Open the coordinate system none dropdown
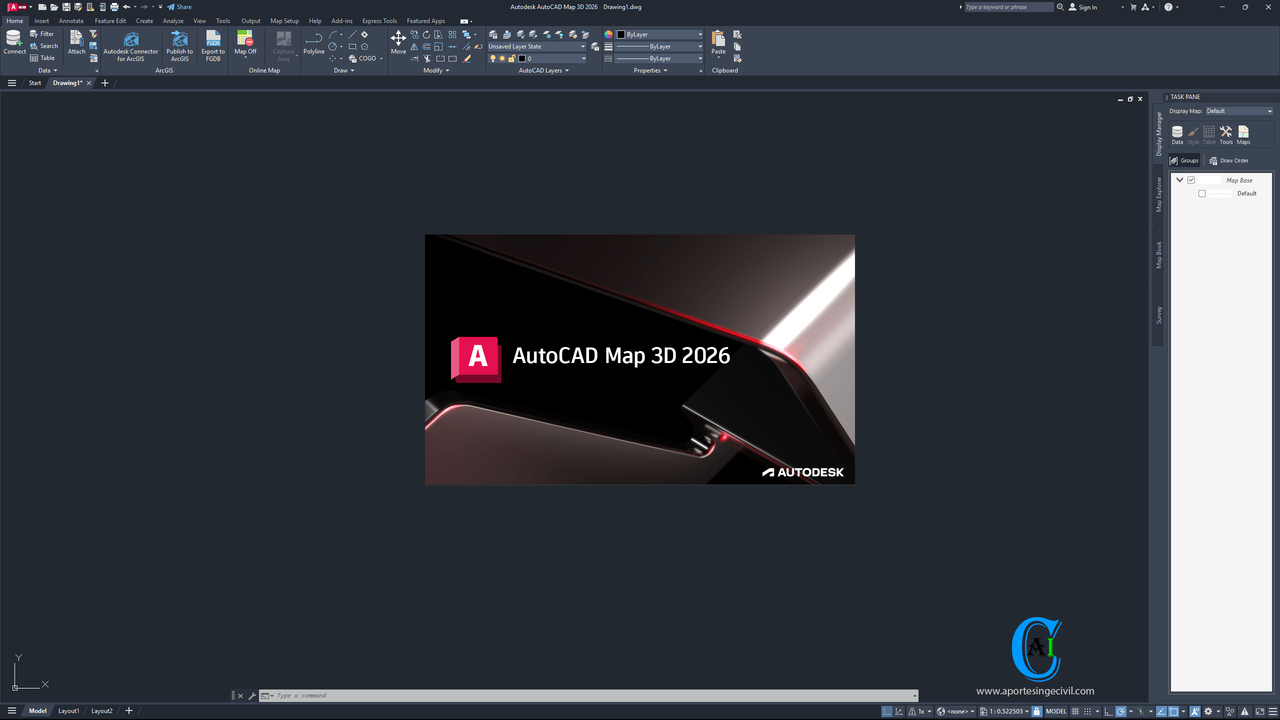Viewport: 1280px width, 720px height. (x=955, y=711)
